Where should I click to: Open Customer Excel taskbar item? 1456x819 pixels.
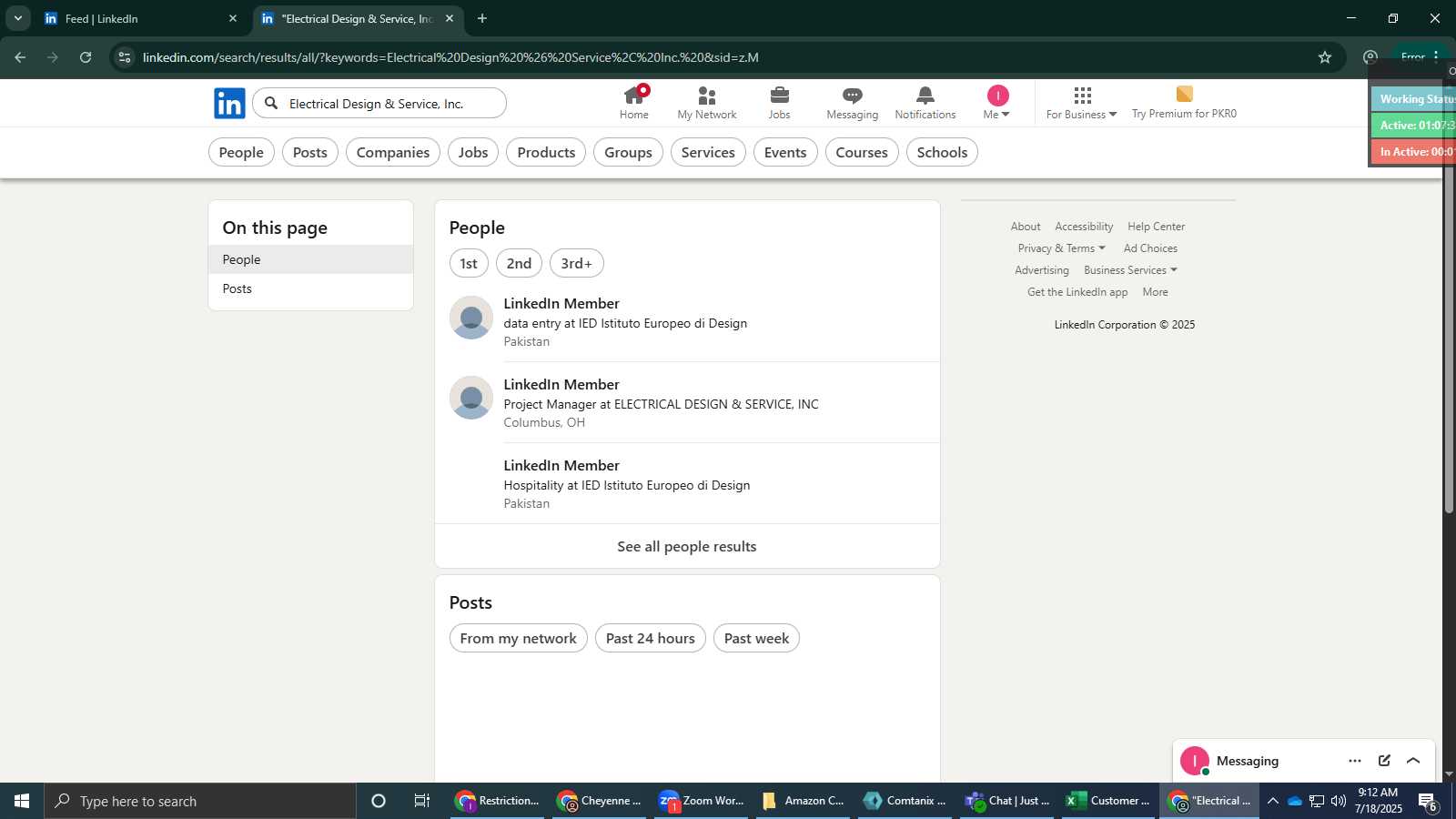[1107, 801]
